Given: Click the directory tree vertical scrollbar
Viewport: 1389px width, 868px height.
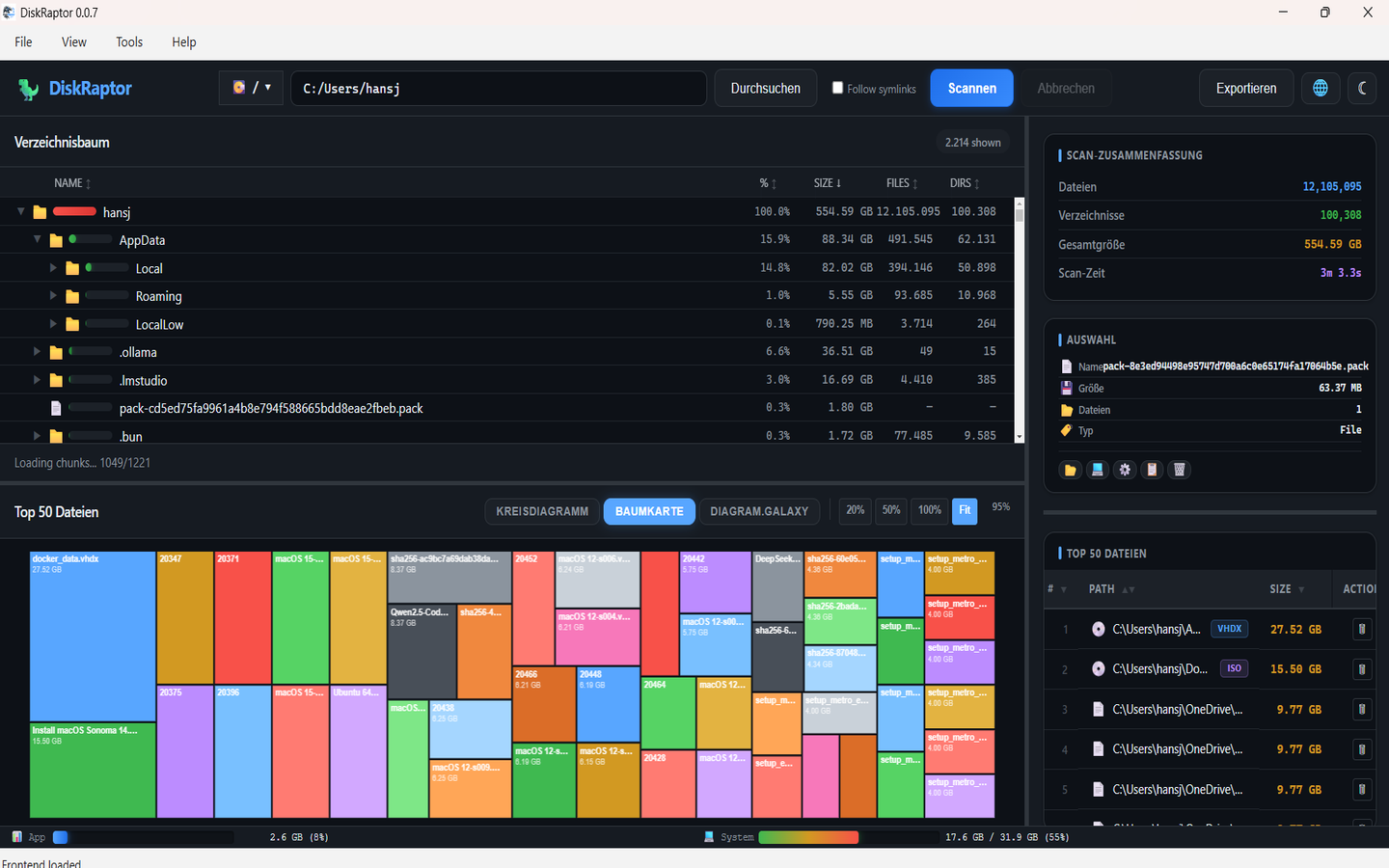Looking at the screenshot, I should (x=1020, y=320).
